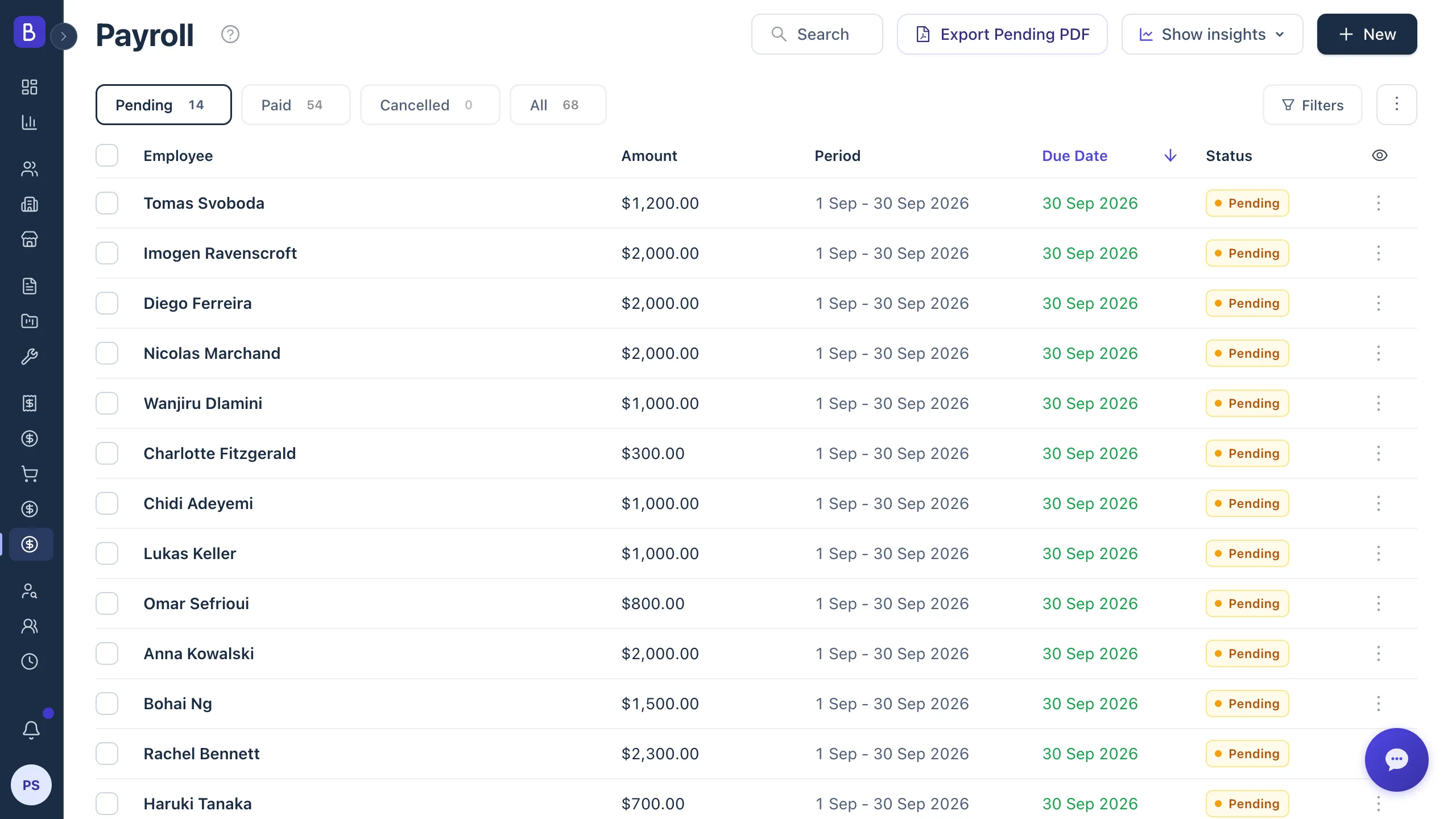
Task: Switch to the All tab
Action: click(x=558, y=105)
